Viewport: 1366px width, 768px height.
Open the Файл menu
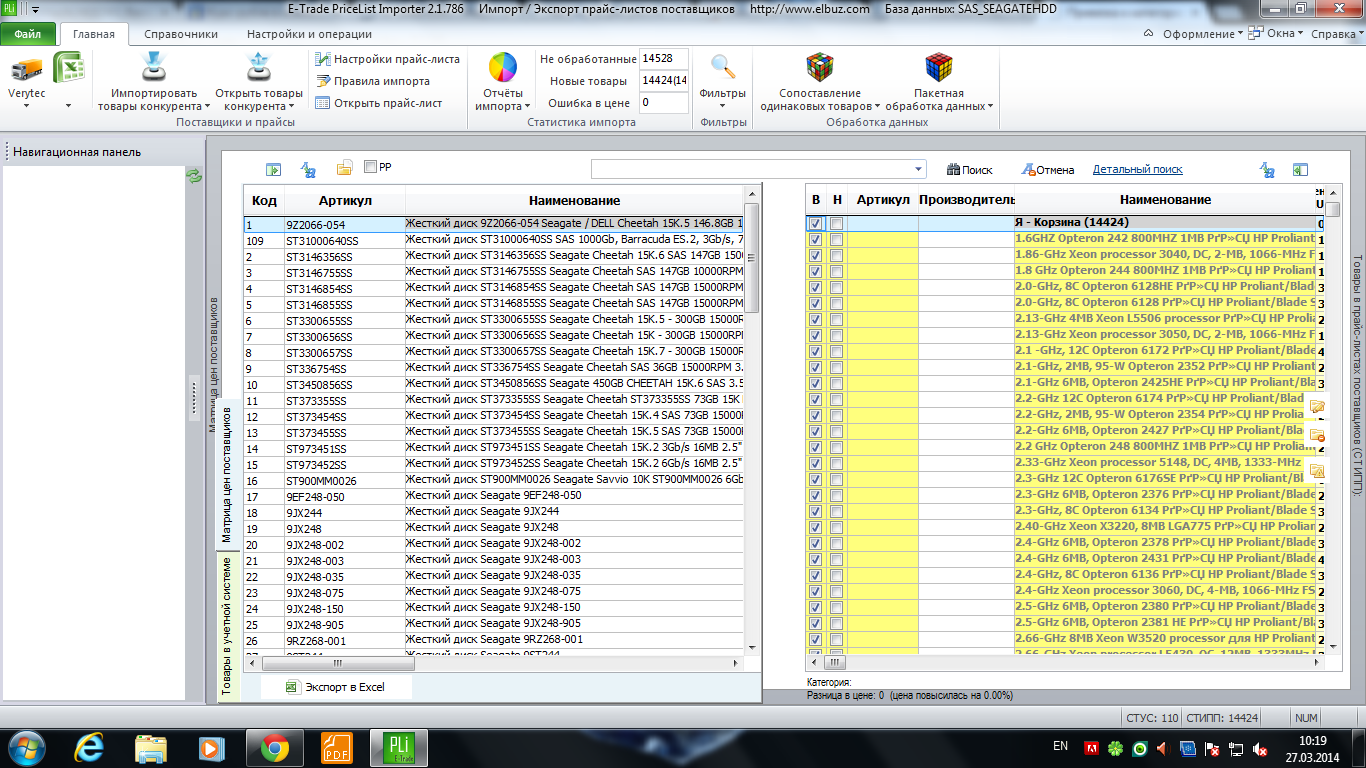click(x=28, y=34)
